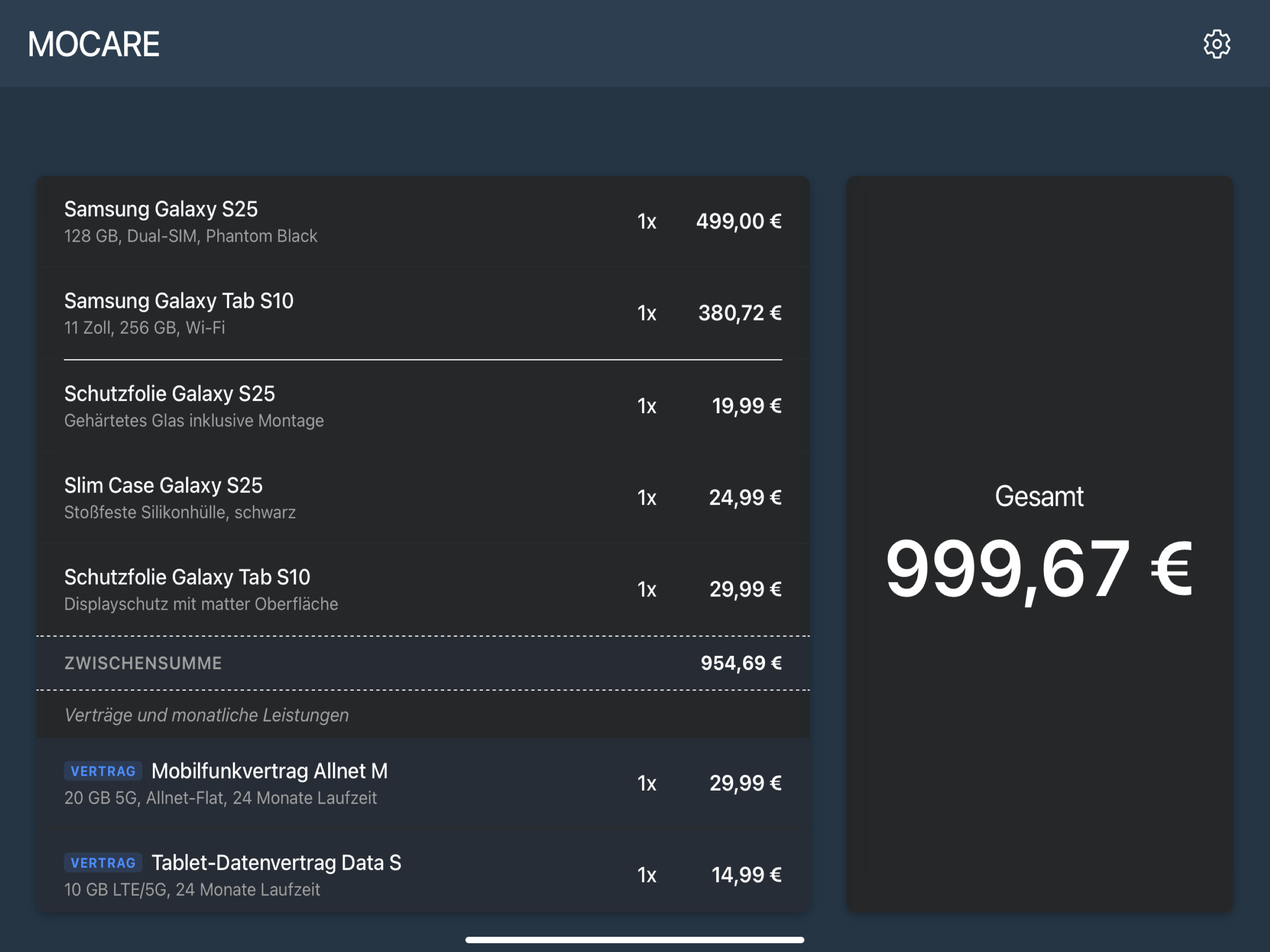Click the VERTRAG badge beside Tablet-Datenvertrag Data S
1270x952 pixels.
[x=103, y=863]
